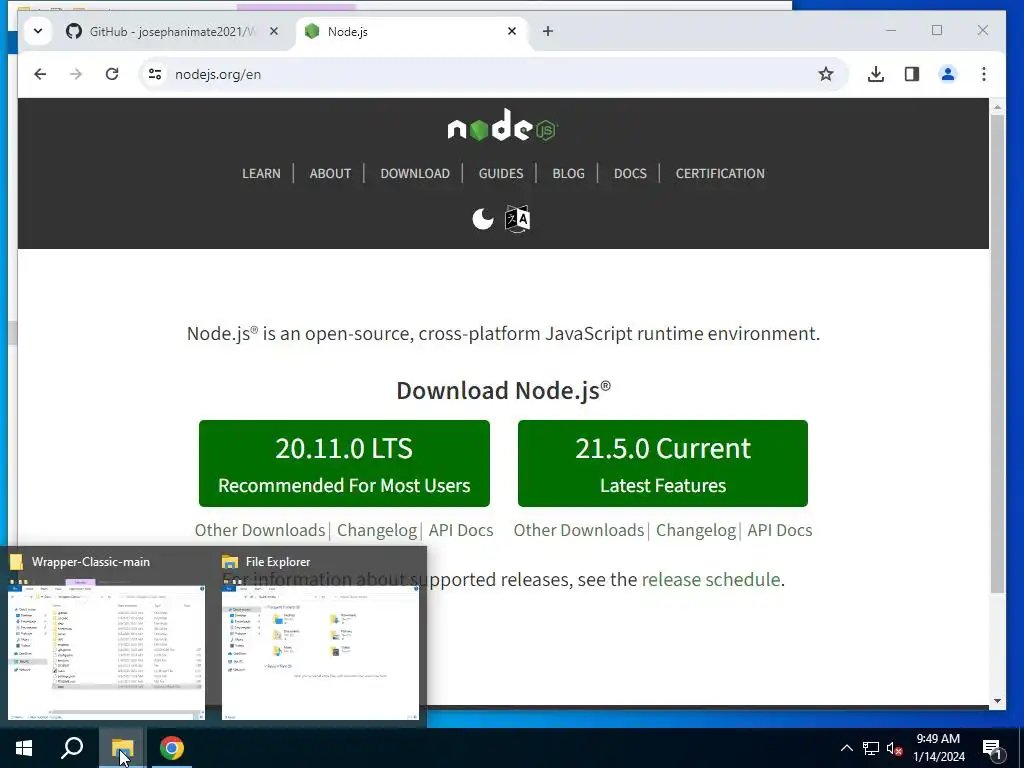This screenshot has height=768, width=1024.
Task: Open the BLOG menu item
Action: pos(568,174)
